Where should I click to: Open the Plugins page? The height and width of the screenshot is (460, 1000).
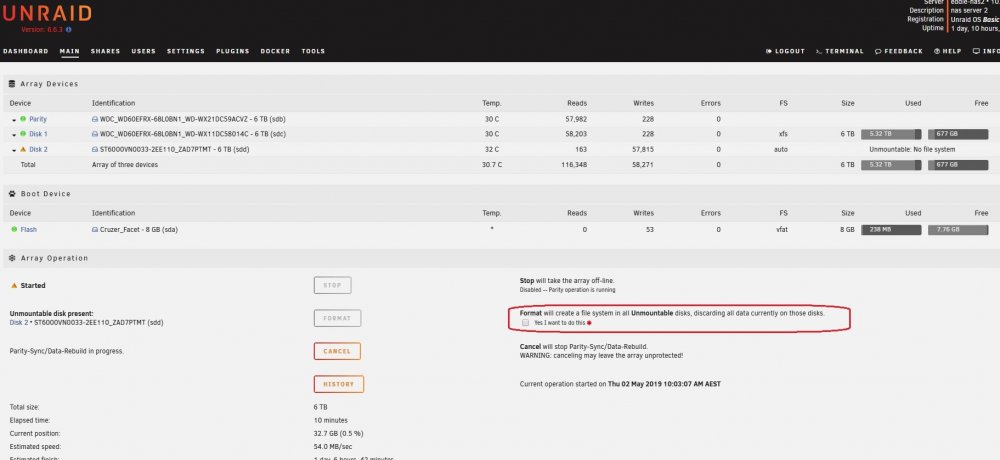click(x=233, y=51)
